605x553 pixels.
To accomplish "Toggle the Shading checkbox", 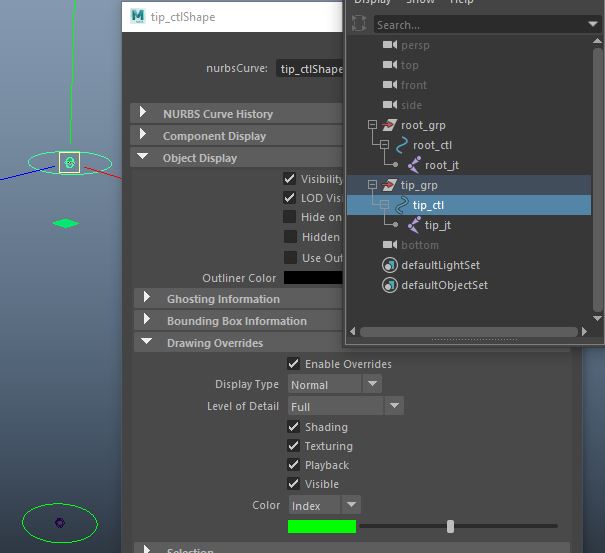I will (x=294, y=427).
